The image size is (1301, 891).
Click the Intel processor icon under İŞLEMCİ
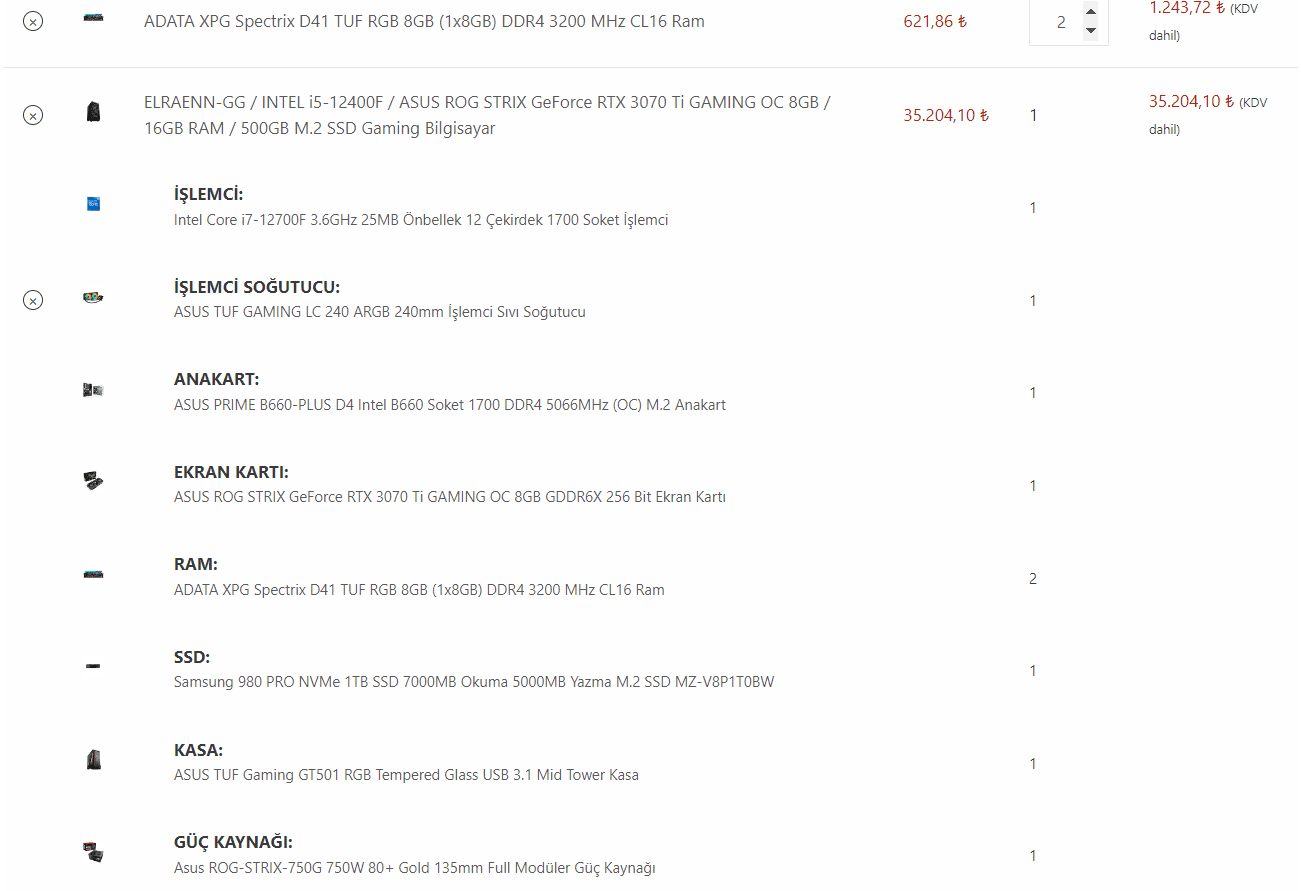click(x=93, y=204)
